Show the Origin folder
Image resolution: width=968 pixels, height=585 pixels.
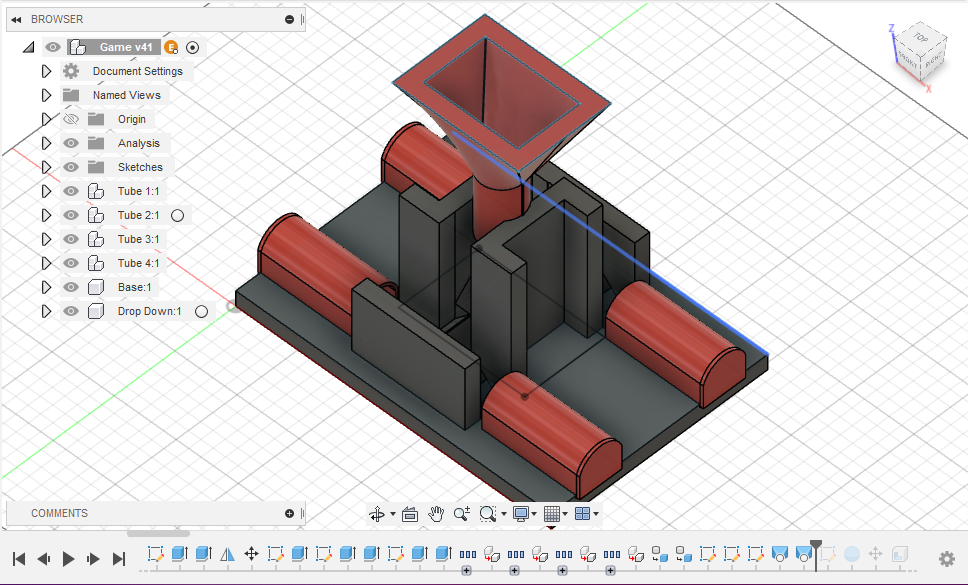(x=70, y=118)
